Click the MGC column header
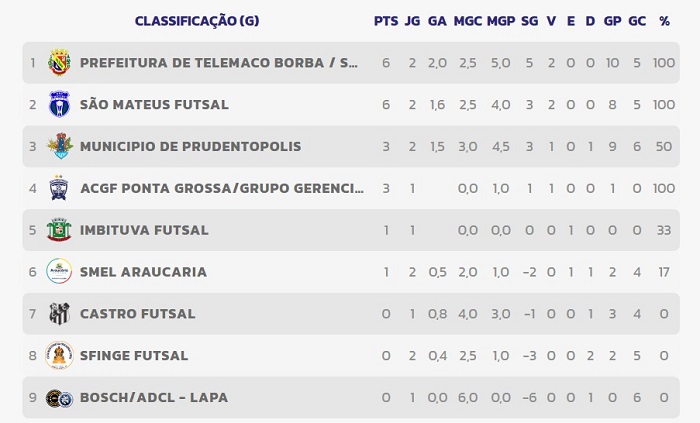 (467, 21)
